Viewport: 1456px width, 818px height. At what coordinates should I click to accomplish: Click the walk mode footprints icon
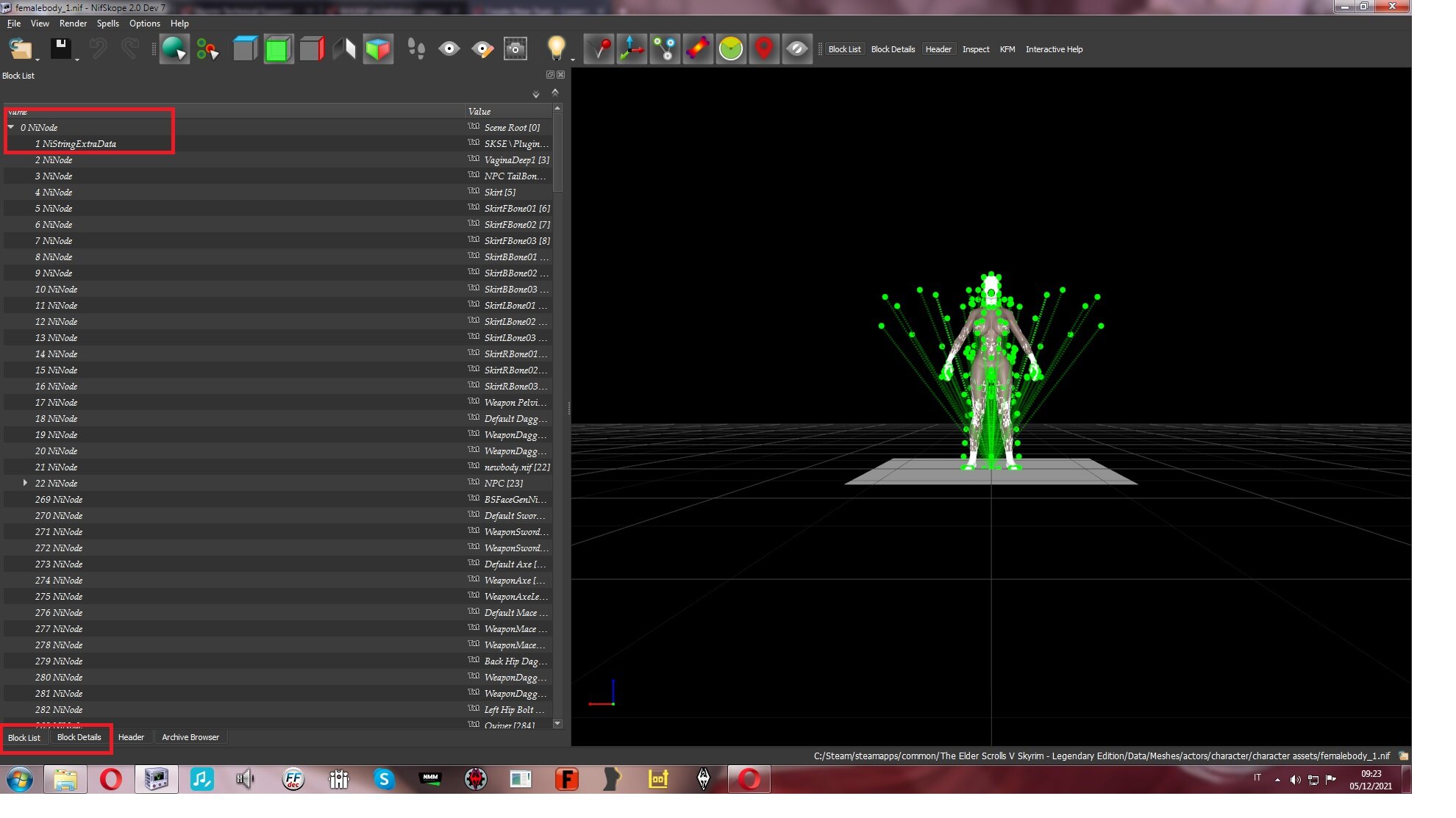(x=415, y=49)
